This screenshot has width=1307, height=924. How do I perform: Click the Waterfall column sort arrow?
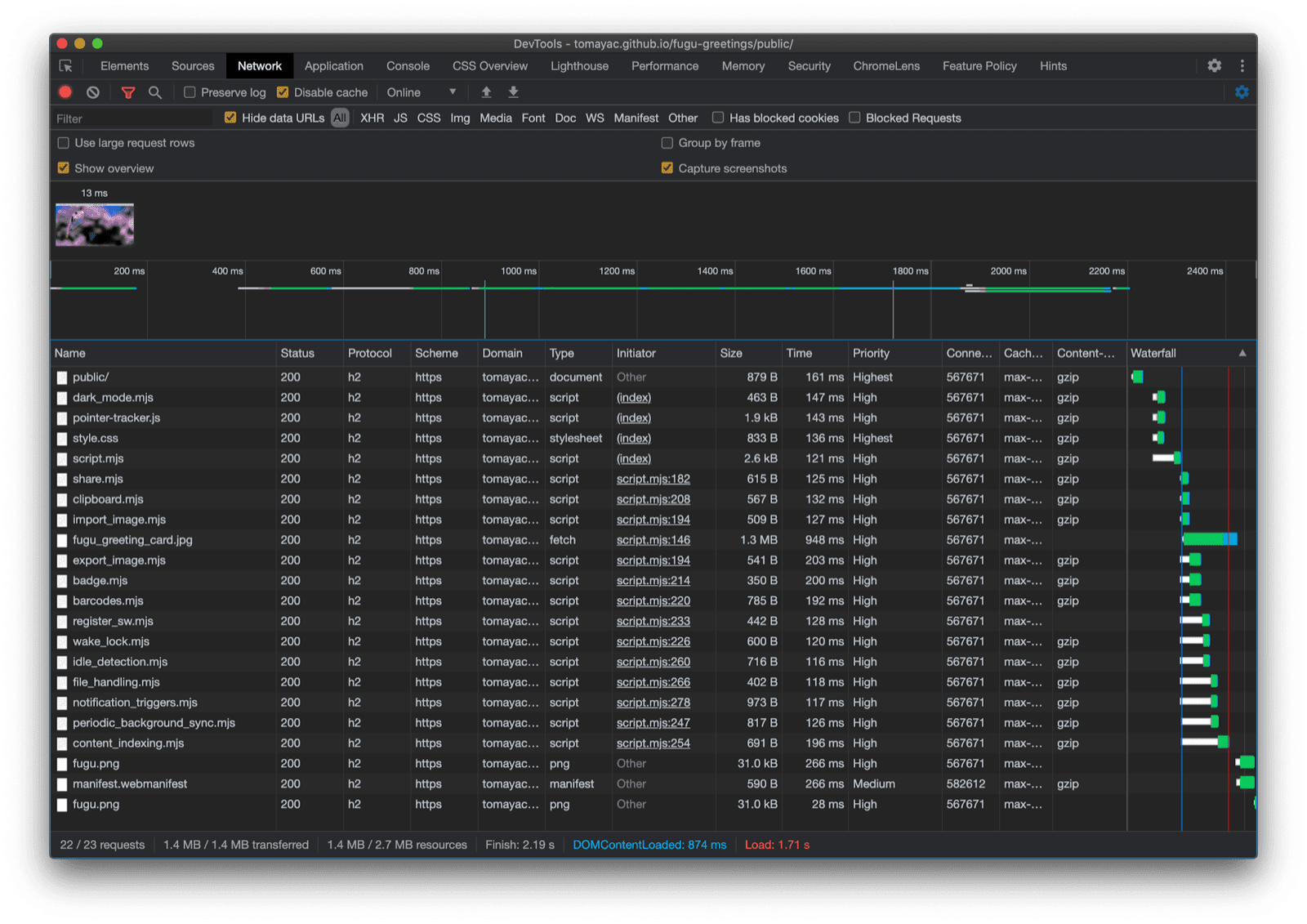pyautogui.click(x=1243, y=353)
